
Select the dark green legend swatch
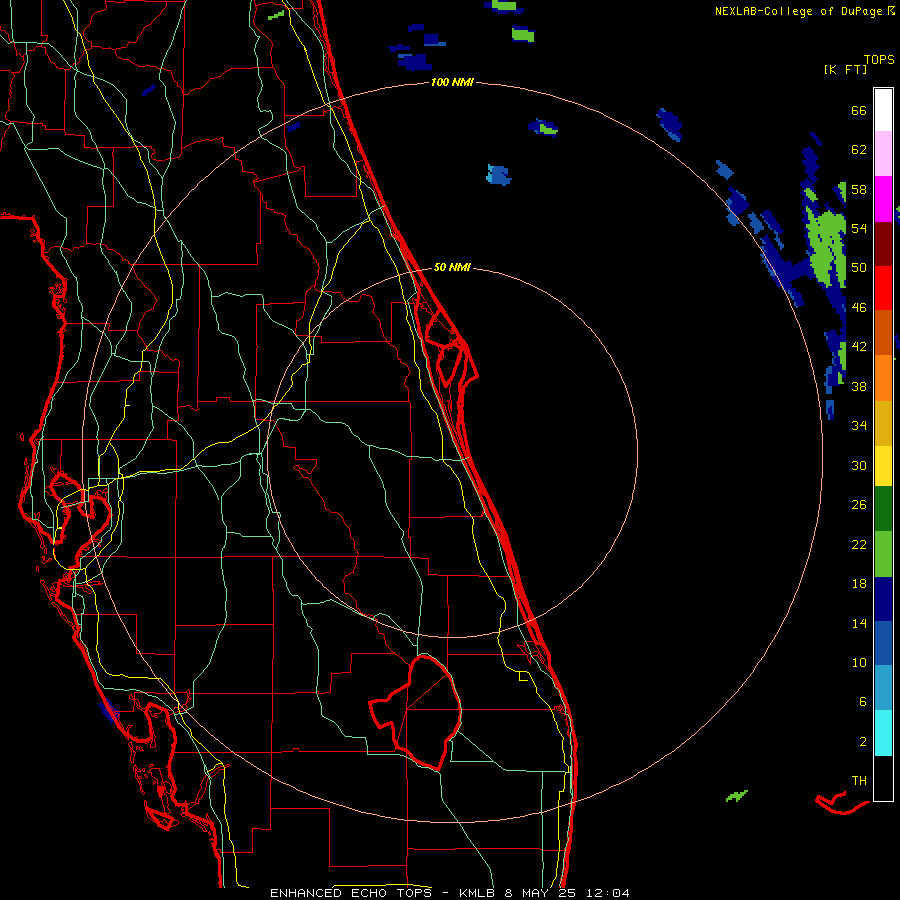tap(883, 509)
